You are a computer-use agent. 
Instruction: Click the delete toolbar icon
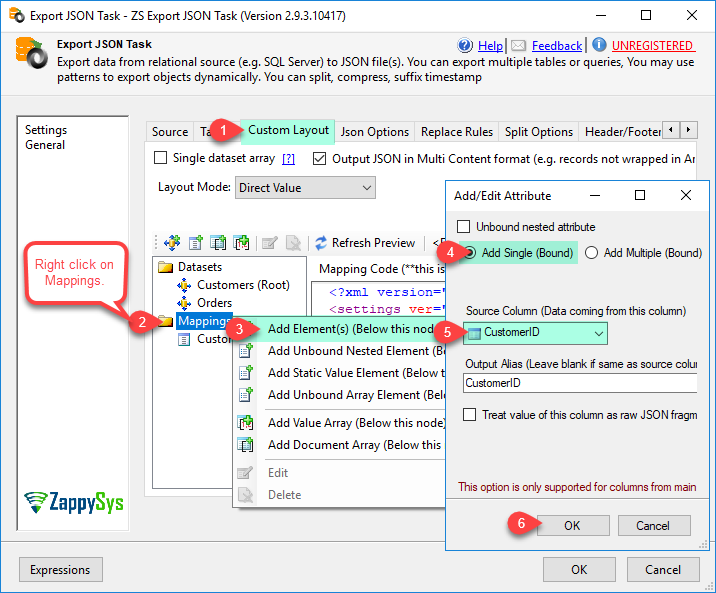[293, 243]
